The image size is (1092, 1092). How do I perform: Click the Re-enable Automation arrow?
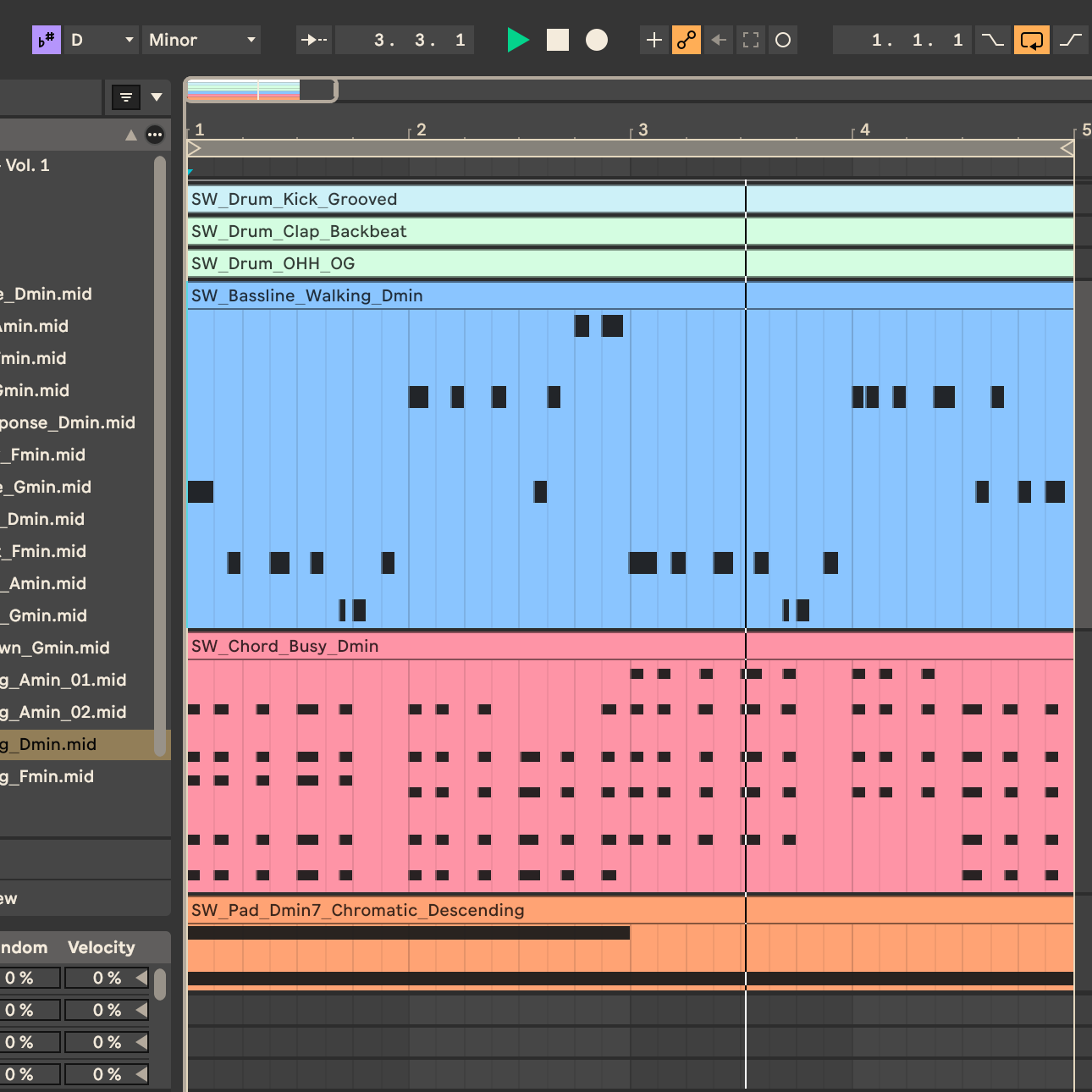click(x=719, y=40)
